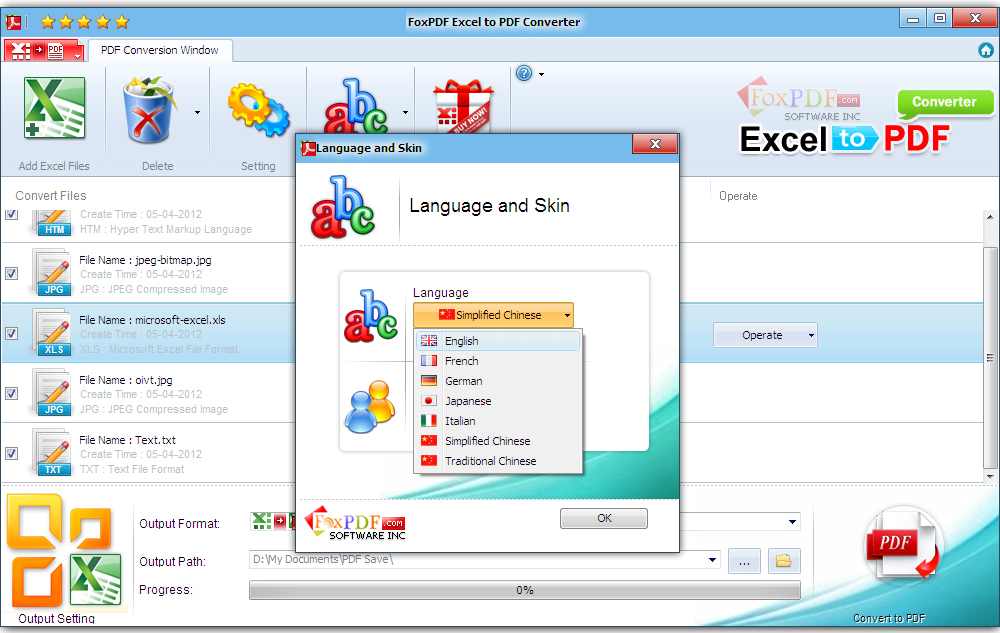
Task: Select Simplified Chinese from language list
Action: coord(498,440)
